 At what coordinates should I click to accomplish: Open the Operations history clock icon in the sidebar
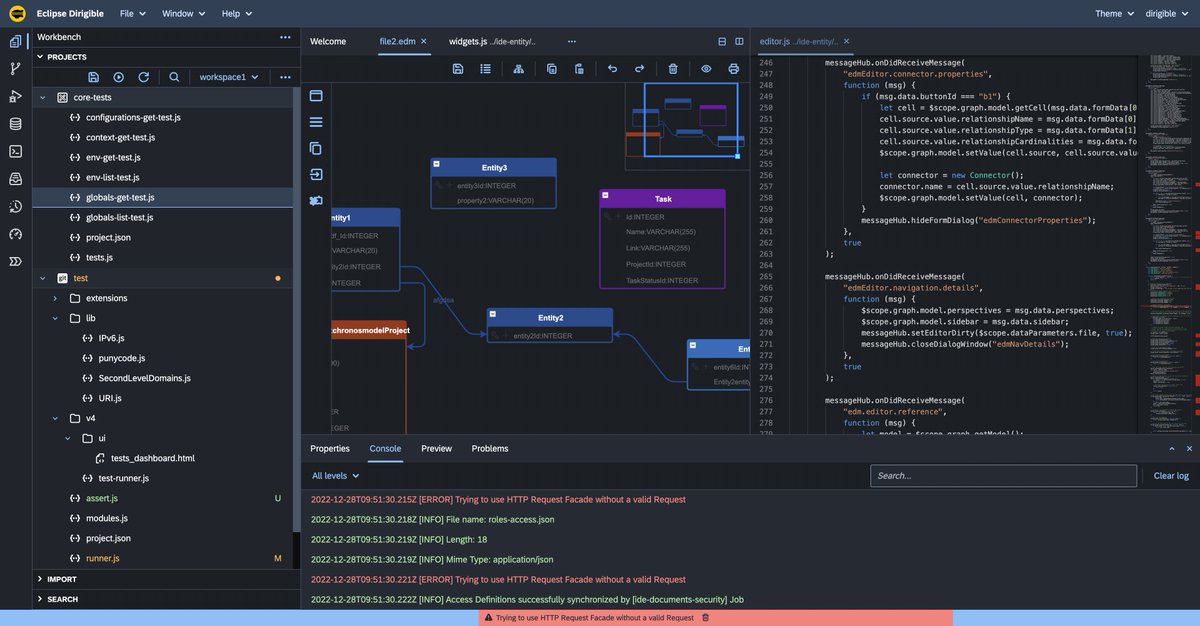tap(15, 206)
